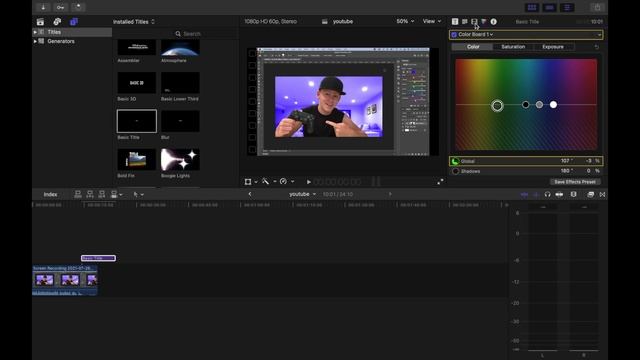Open the Title inspector icon
This screenshot has height=360, width=640.
click(455, 21)
